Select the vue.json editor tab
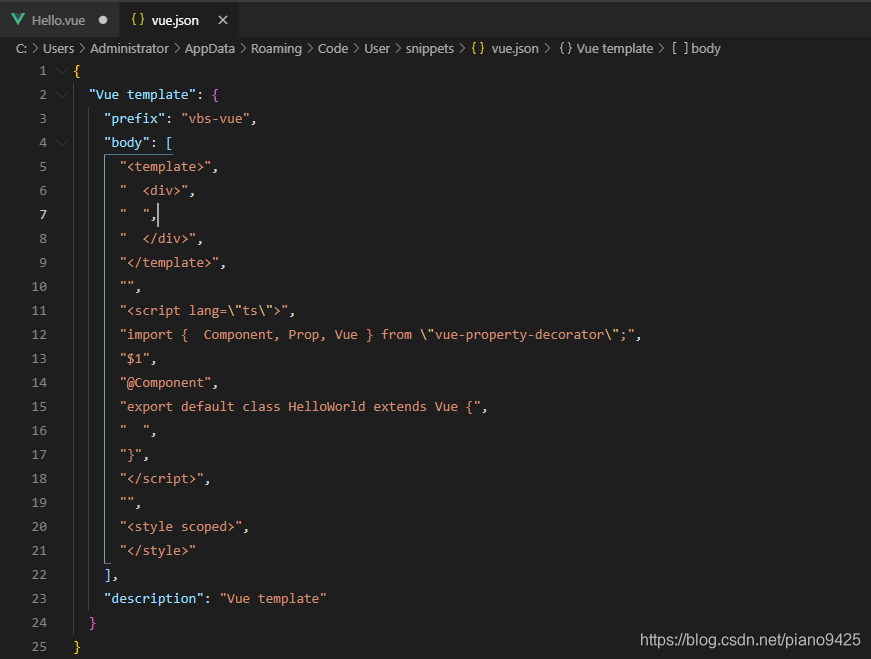 176,19
